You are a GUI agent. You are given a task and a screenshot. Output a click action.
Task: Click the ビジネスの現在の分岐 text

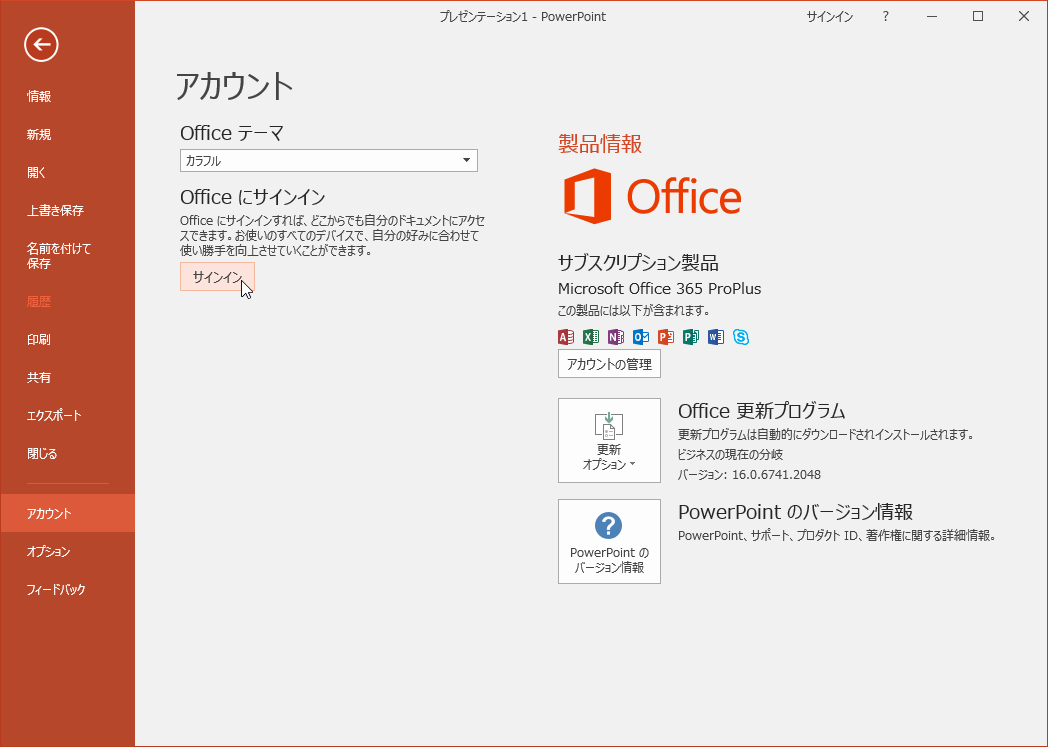tap(730, 454)
